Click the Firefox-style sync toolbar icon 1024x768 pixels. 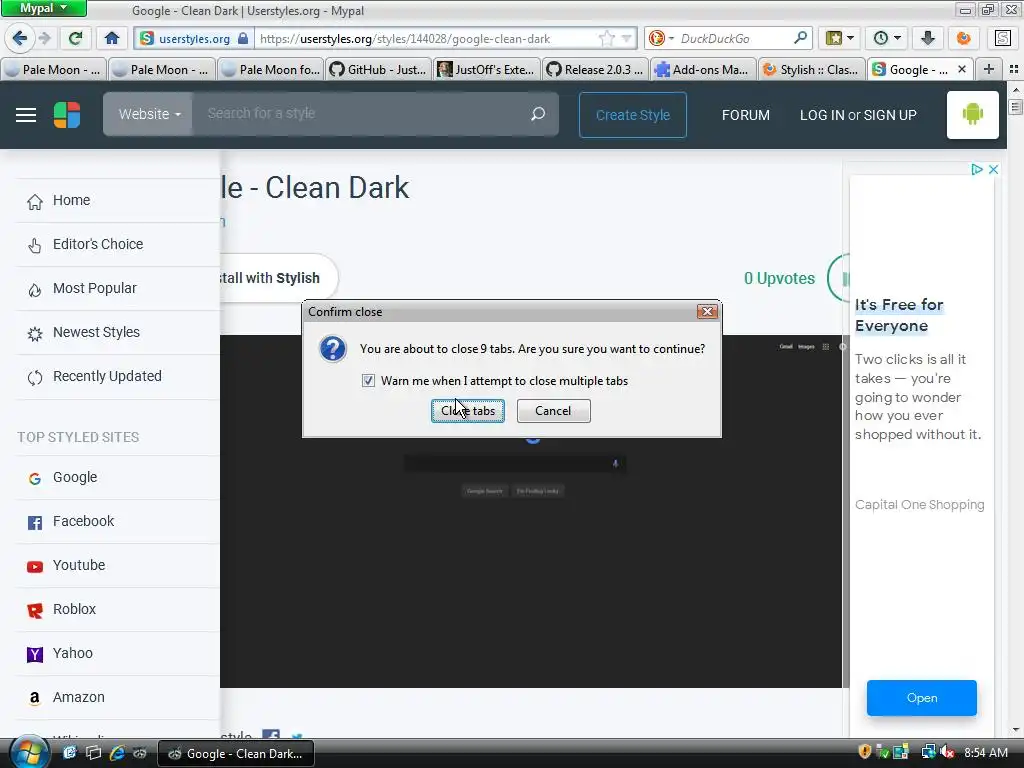click(x=963, y=38)
